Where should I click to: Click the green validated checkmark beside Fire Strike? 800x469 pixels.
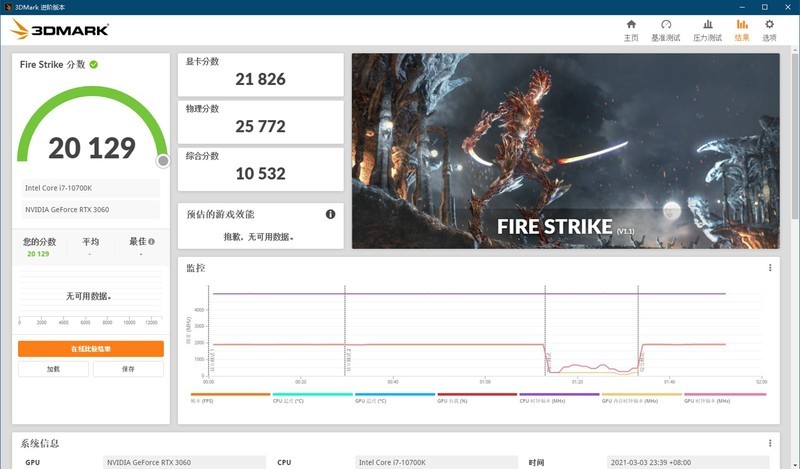94,64
